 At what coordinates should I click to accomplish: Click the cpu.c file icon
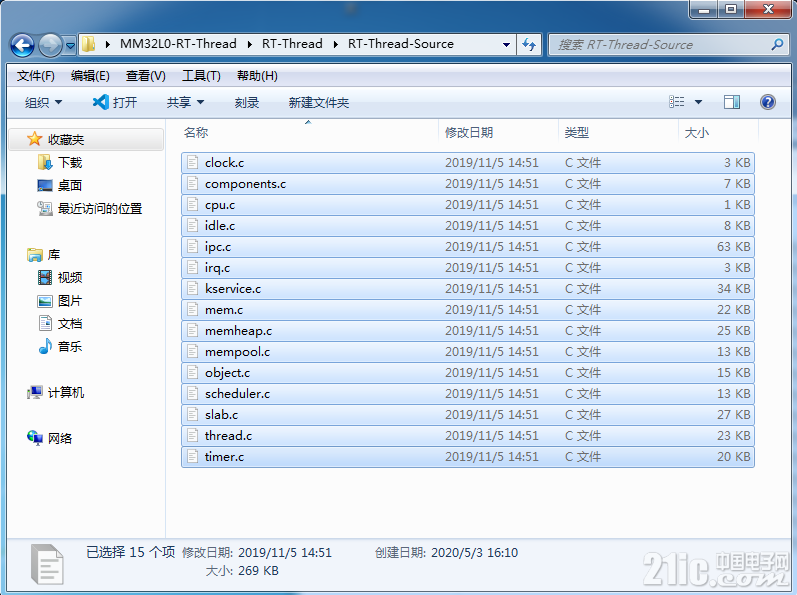pyautogui.click(x=192, y=205)
